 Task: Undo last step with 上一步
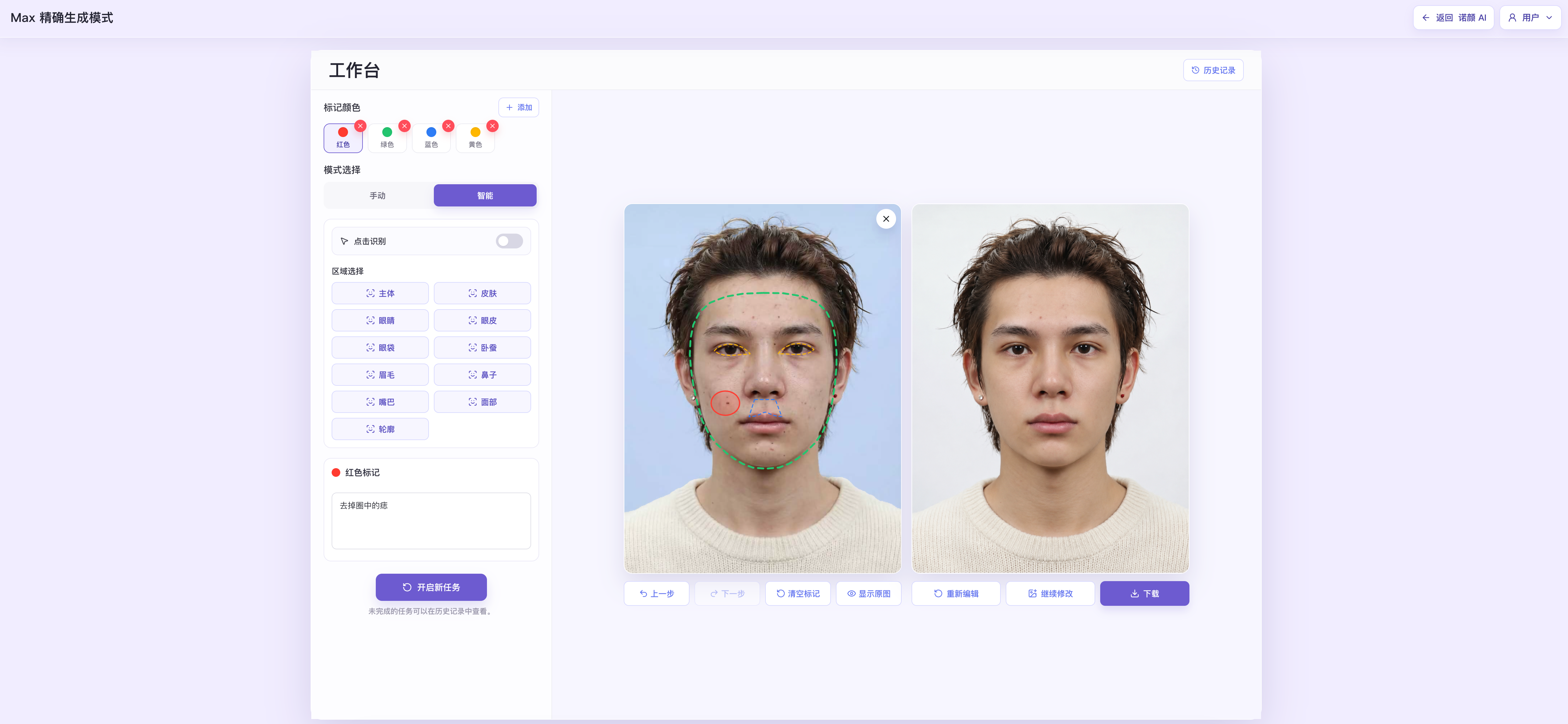[x=656, y=593]
